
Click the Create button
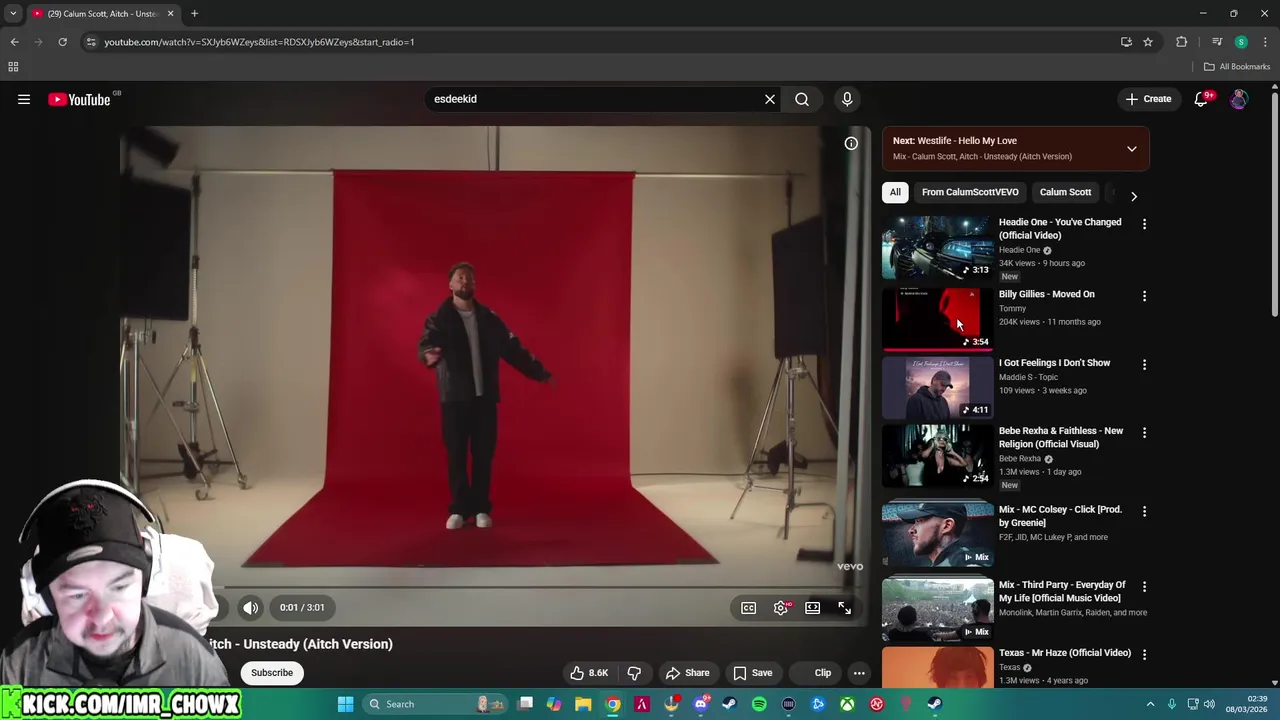[x=1148, y=99]
